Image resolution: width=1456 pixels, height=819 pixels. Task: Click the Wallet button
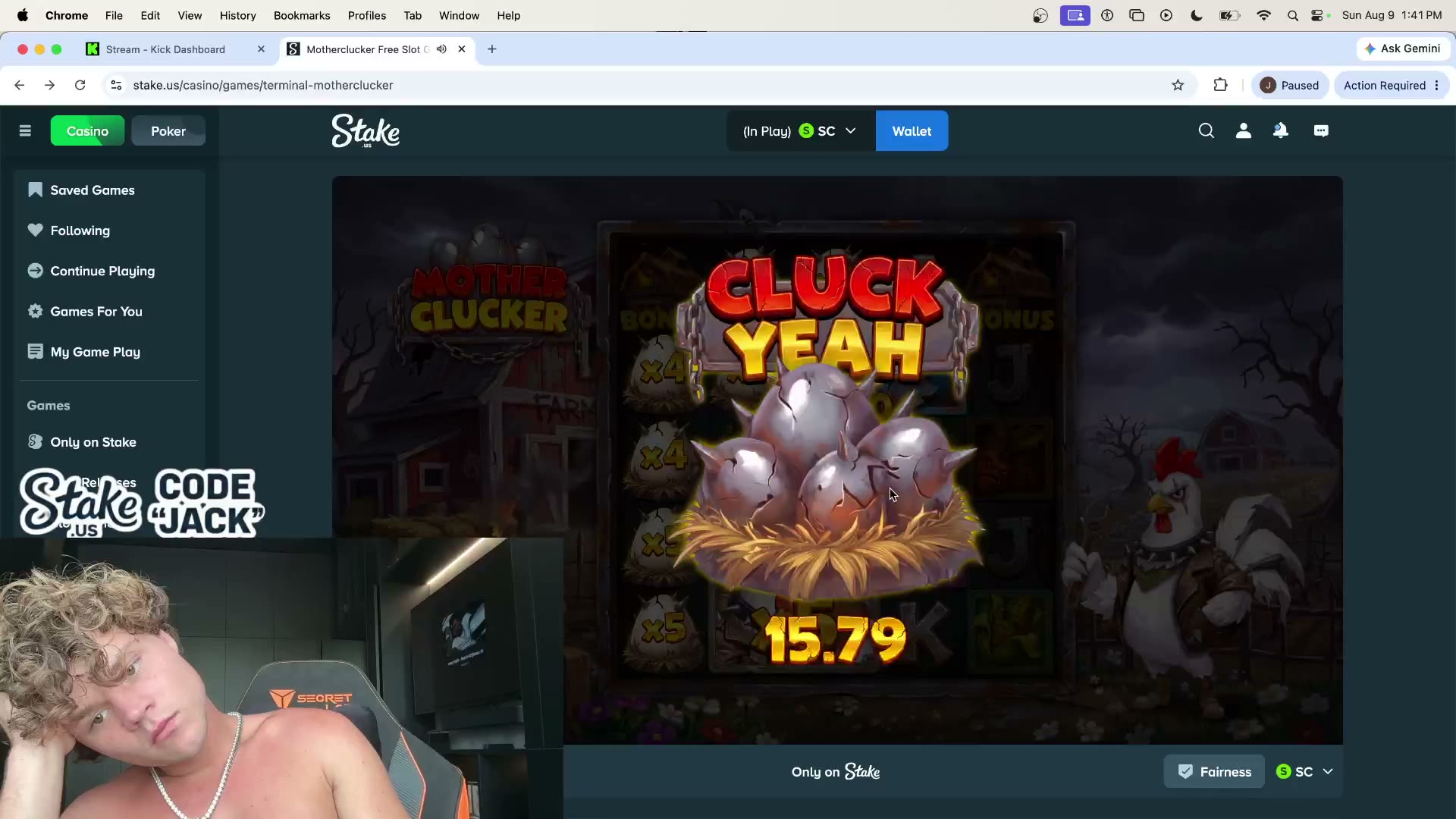tap(912, 131)
